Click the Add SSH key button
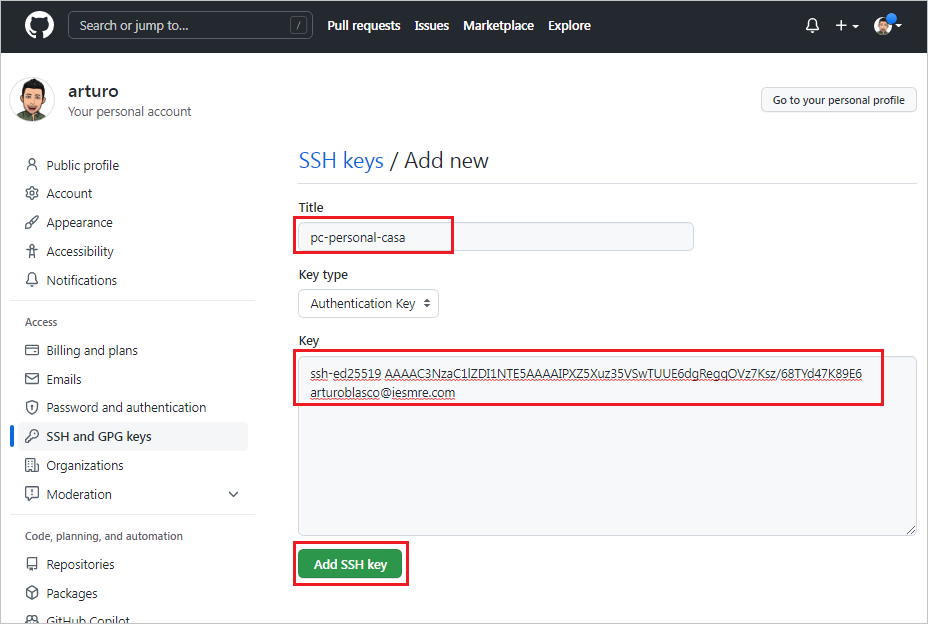928x624 pixels. coord(350,563)
